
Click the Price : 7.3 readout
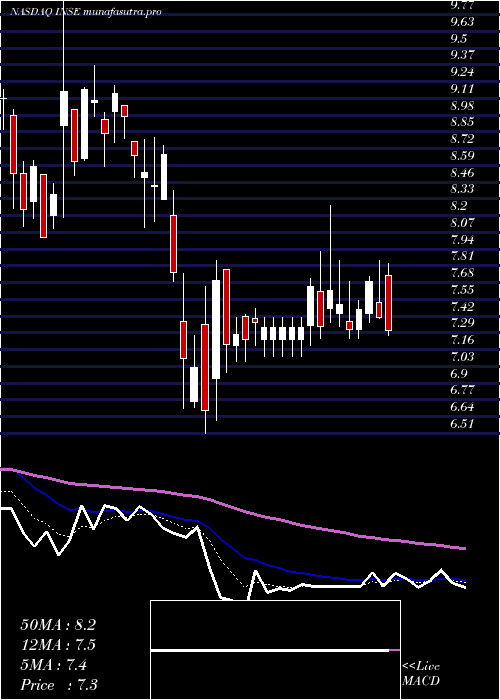click(x=59, y=685)
